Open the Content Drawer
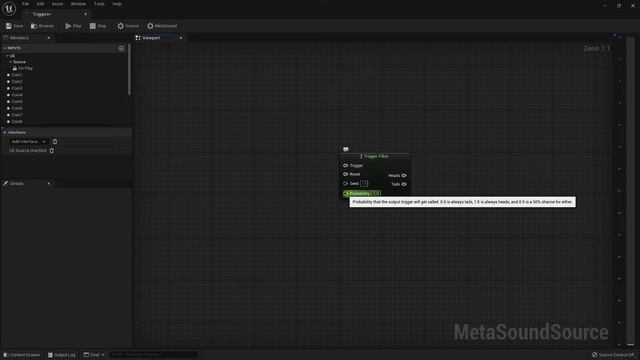640x360 pixels. (22, 355)
